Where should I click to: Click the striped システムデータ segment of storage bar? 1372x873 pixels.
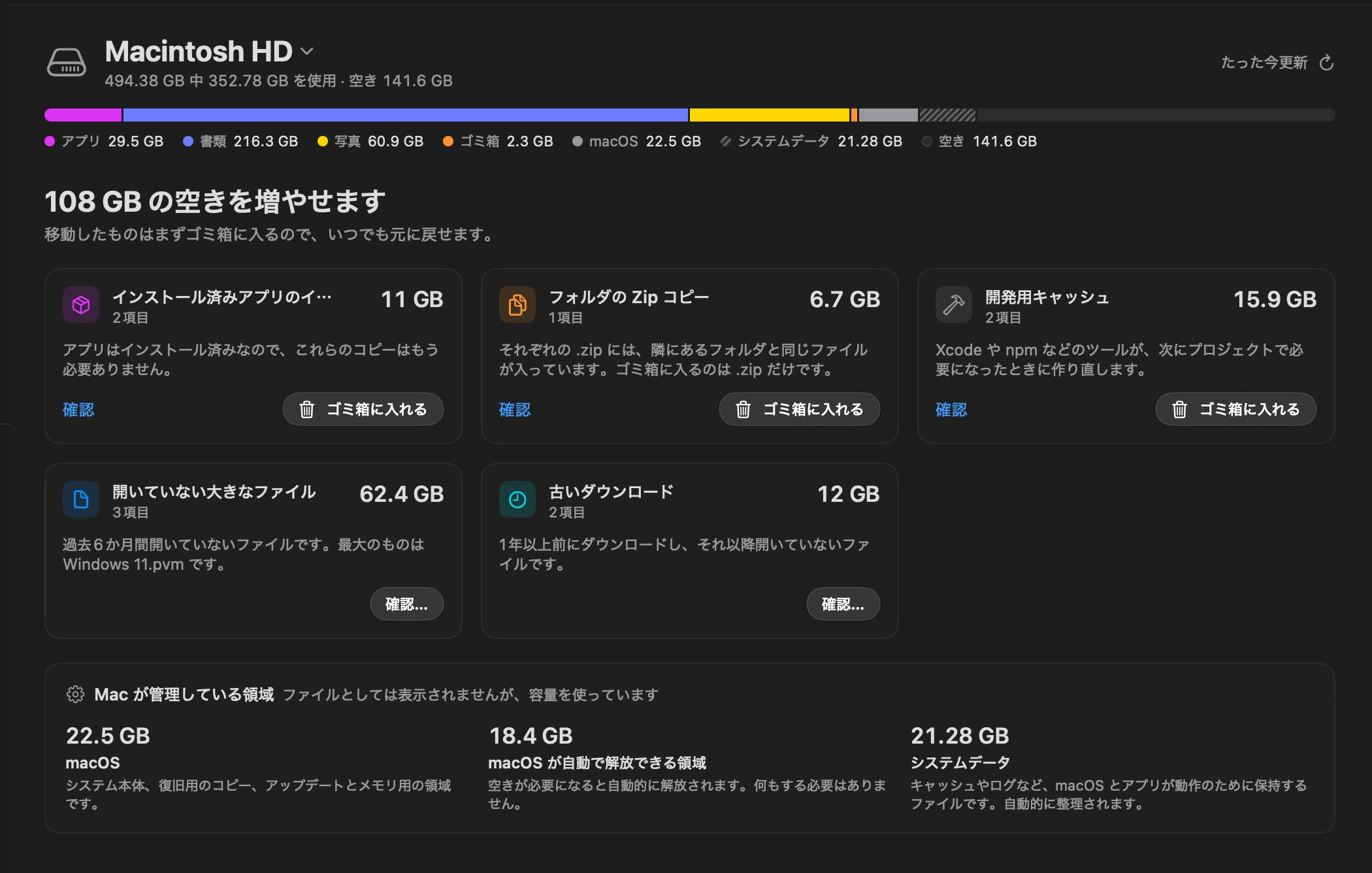coord(948,115)
